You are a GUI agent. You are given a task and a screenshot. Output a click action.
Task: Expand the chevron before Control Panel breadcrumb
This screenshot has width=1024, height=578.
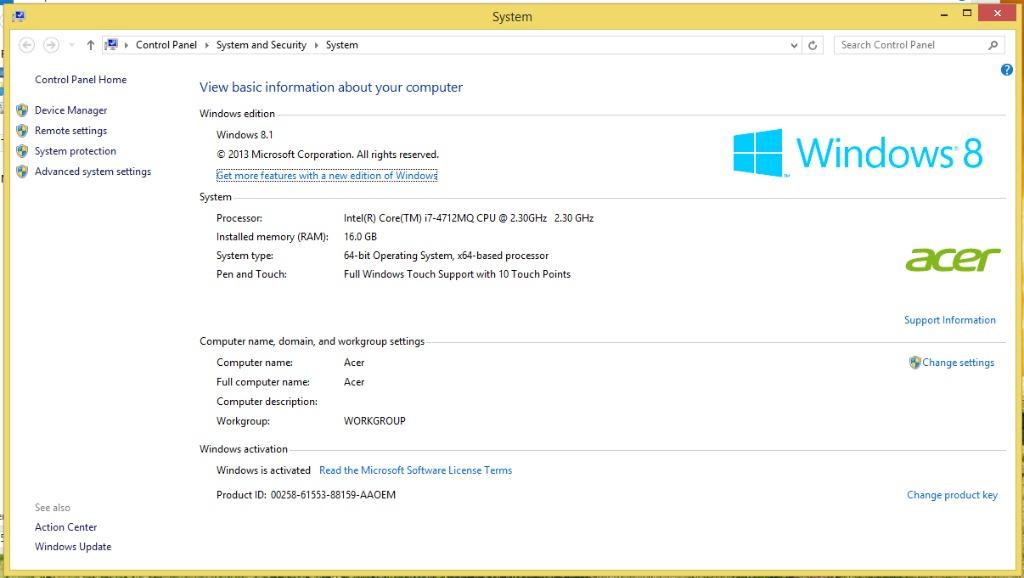[x=126, y=45]
